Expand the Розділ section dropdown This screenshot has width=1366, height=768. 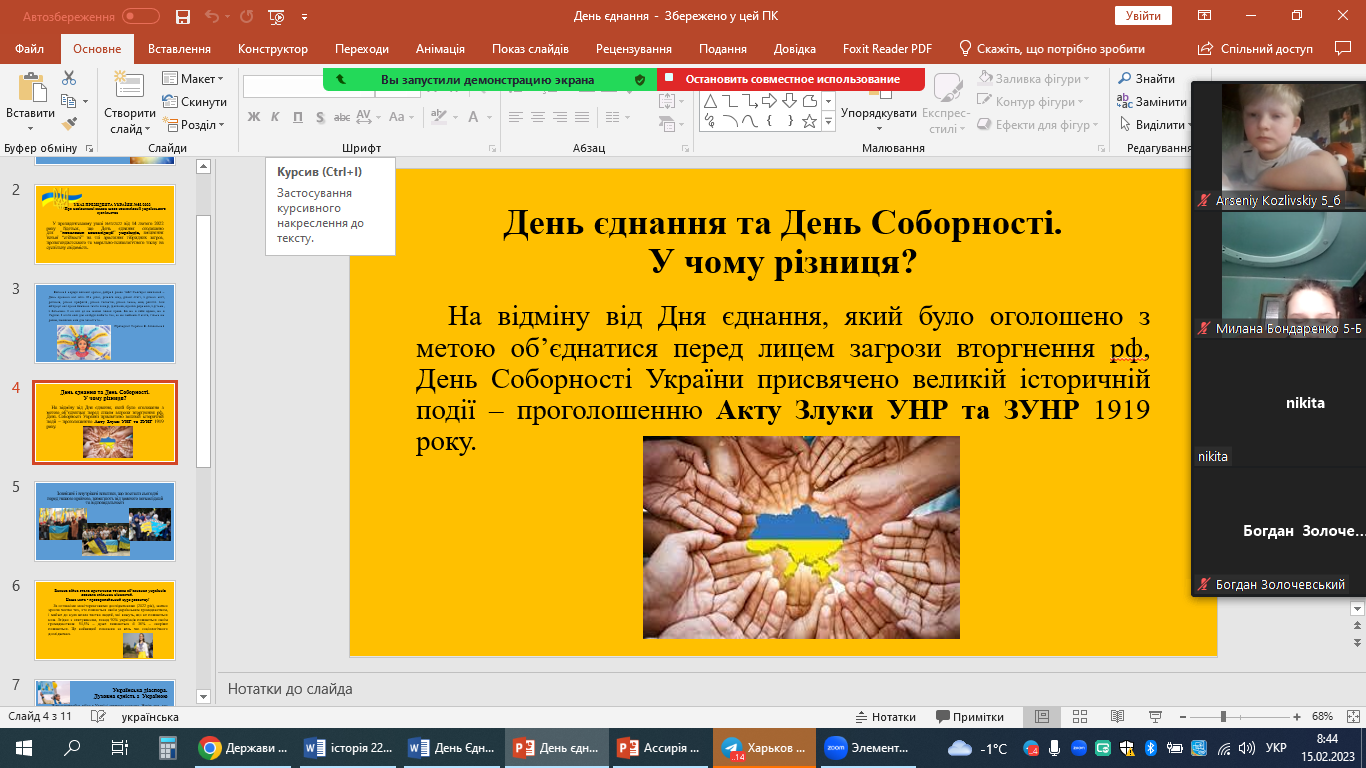coord(201,125)
